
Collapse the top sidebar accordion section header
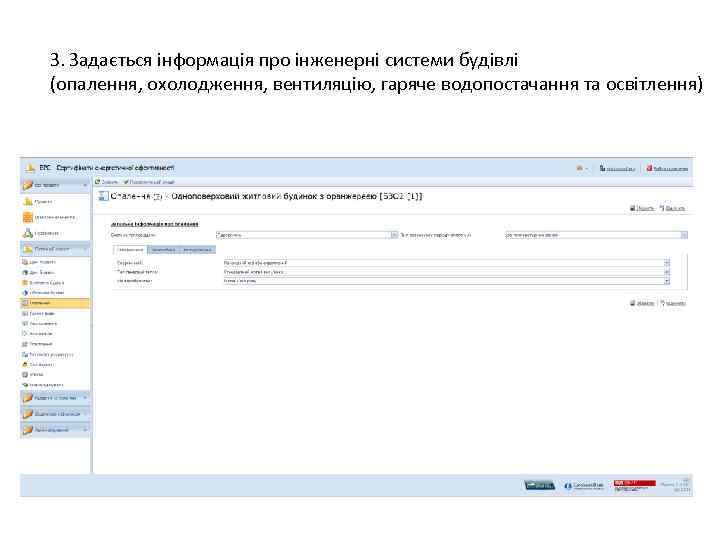55,185
